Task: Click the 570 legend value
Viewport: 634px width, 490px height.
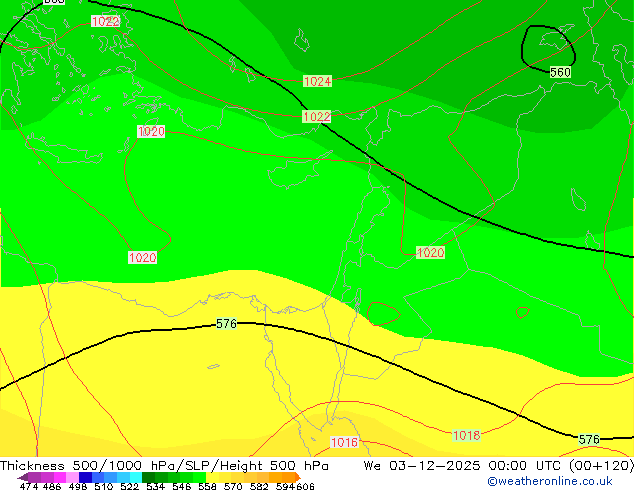Action: [x=233, y=486]
